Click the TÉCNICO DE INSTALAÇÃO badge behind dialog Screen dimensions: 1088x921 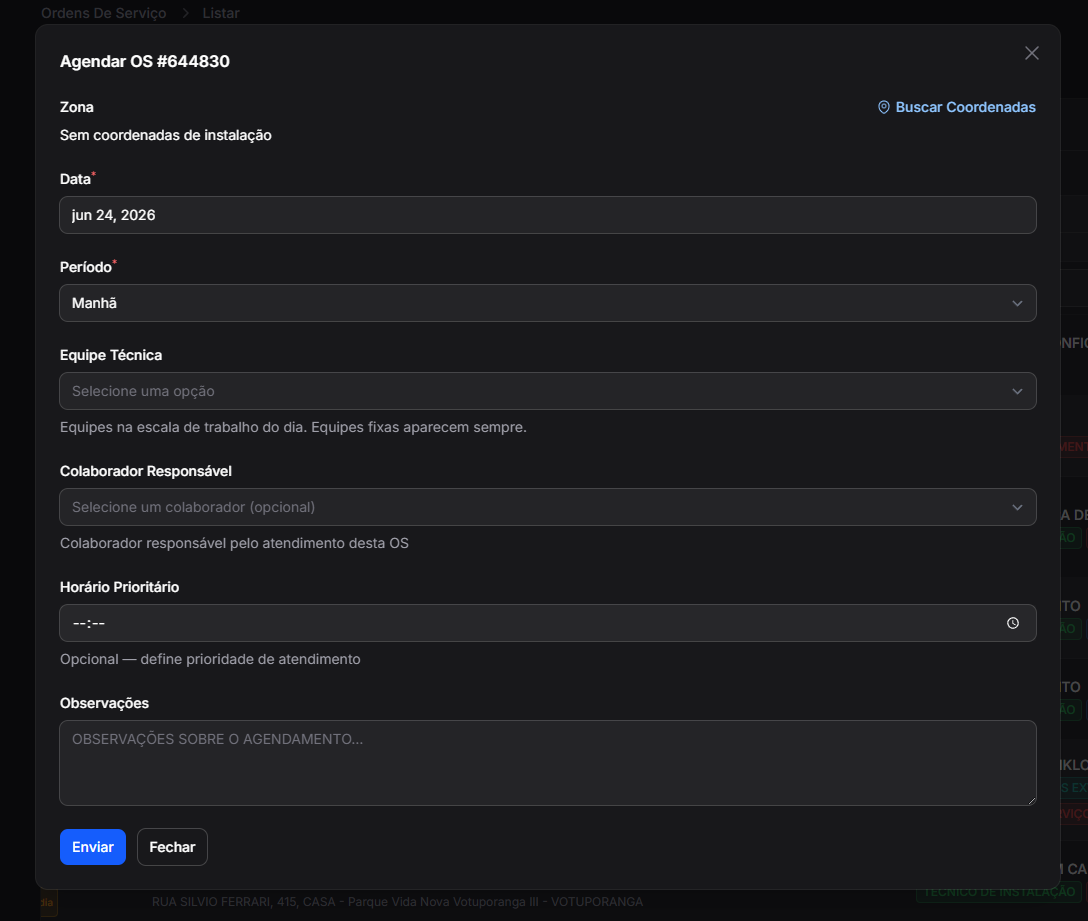[x=999, y=892]
